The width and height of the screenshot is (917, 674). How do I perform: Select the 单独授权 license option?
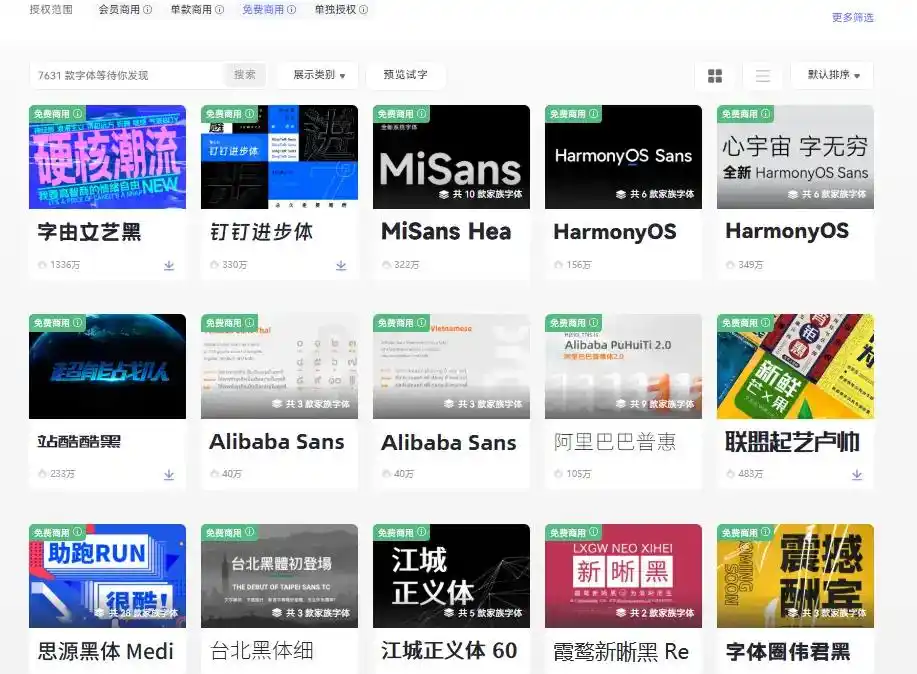[x=337, y=11]
